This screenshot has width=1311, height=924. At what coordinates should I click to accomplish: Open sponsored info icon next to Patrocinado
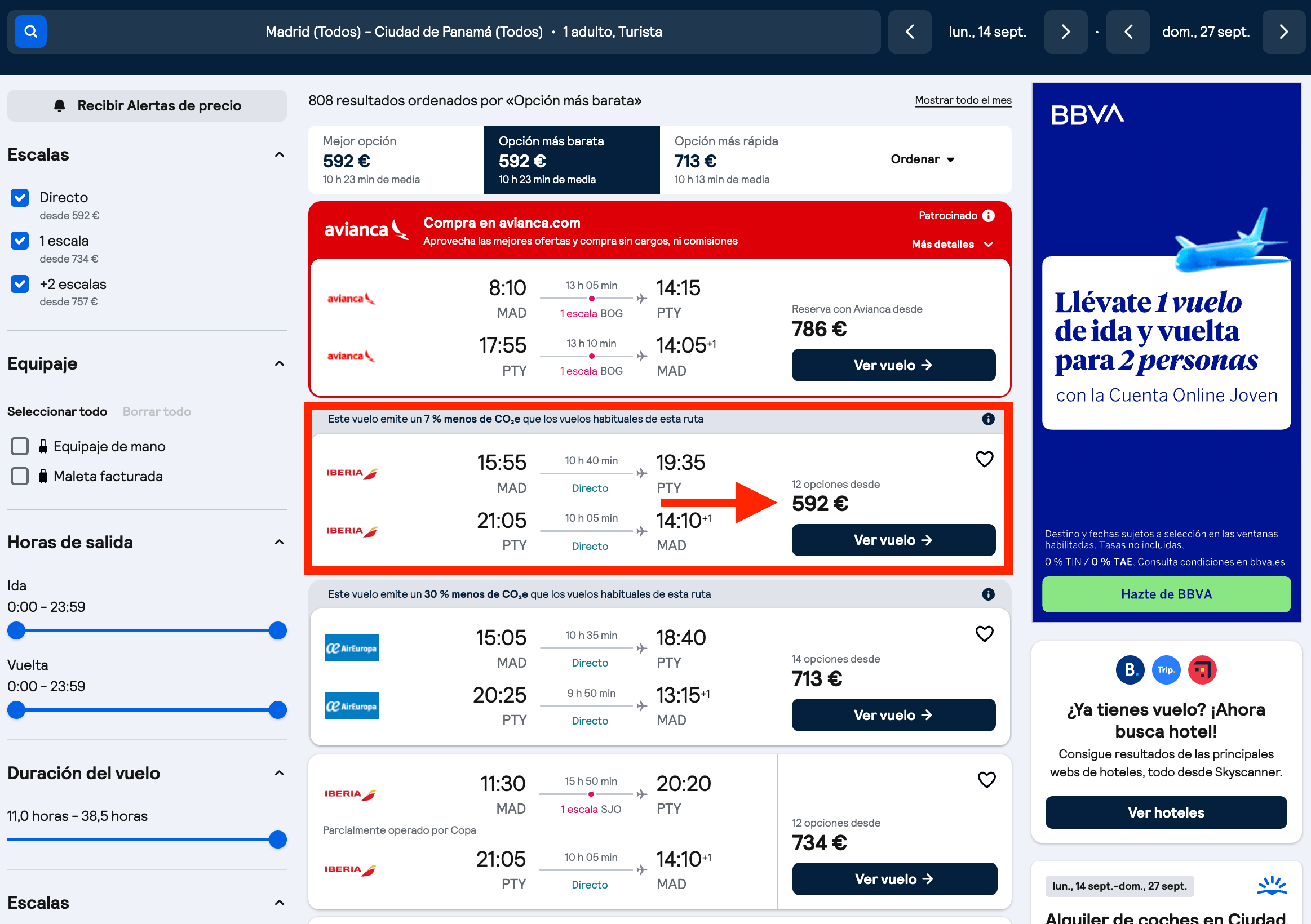click(x=989, y=215)
